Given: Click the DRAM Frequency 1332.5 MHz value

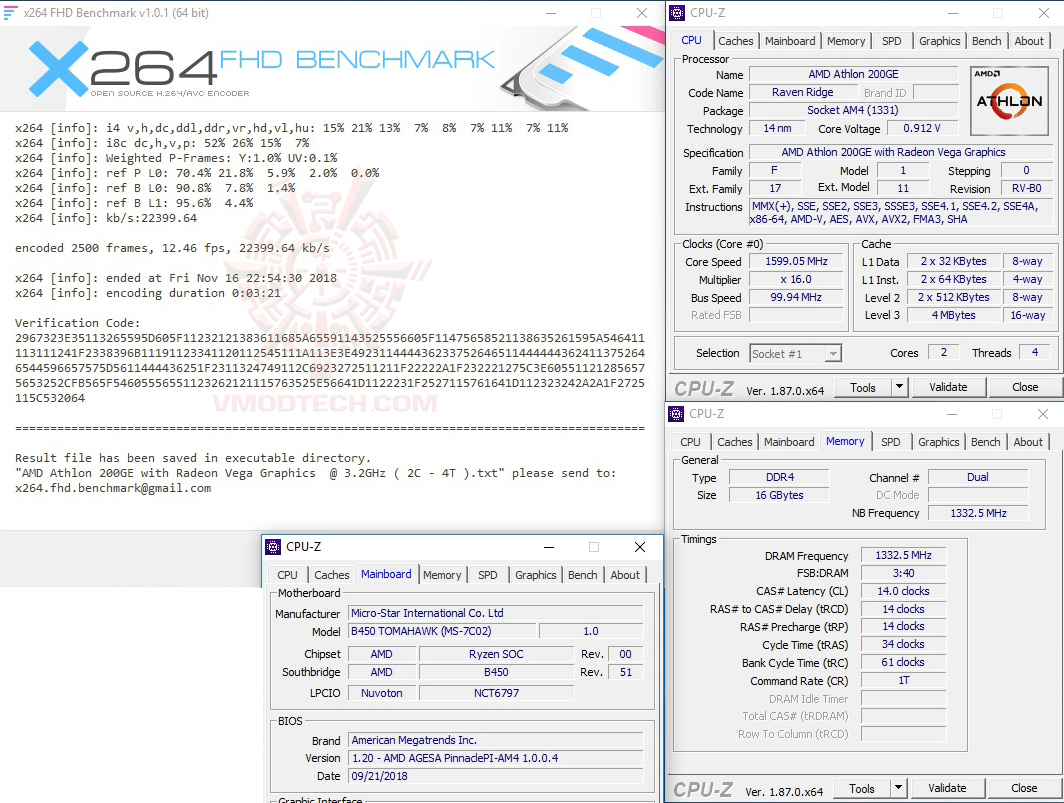Looking at the screenshot, I should [903, 555].
